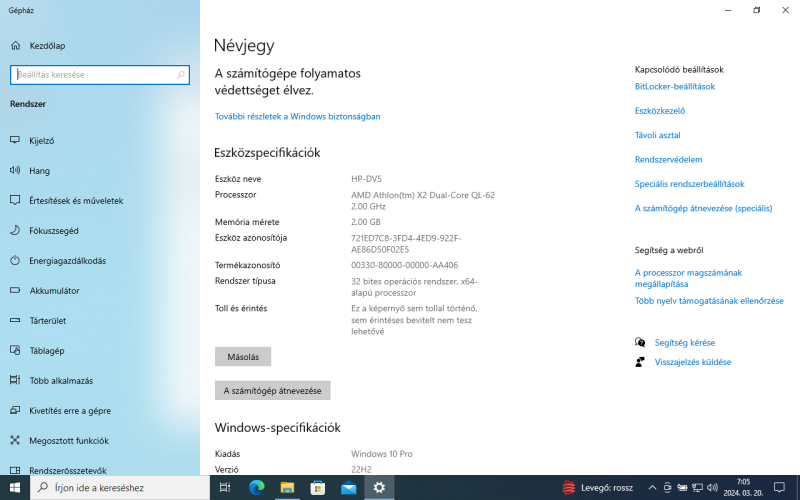The width and height of the screenshot is (800, 500).
Task: Click Visszajelzés küldése link text
Action: pyautogui.click(x=692, y=362)
